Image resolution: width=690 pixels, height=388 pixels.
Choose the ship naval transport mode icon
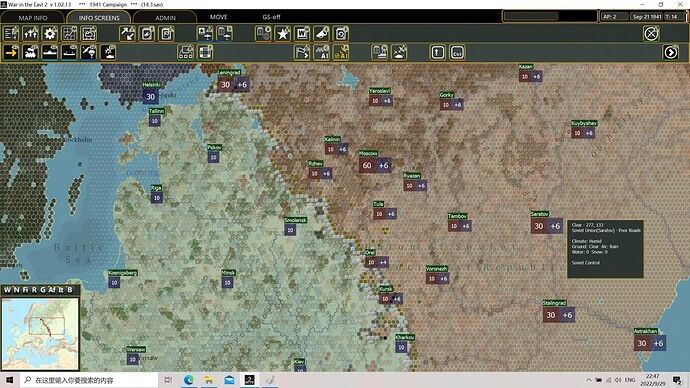50,53
